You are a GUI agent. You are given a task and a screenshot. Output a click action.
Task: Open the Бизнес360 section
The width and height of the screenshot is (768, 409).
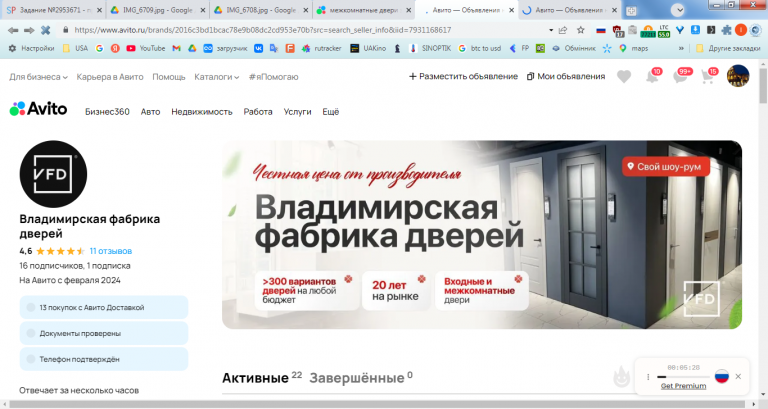(107, 112)
